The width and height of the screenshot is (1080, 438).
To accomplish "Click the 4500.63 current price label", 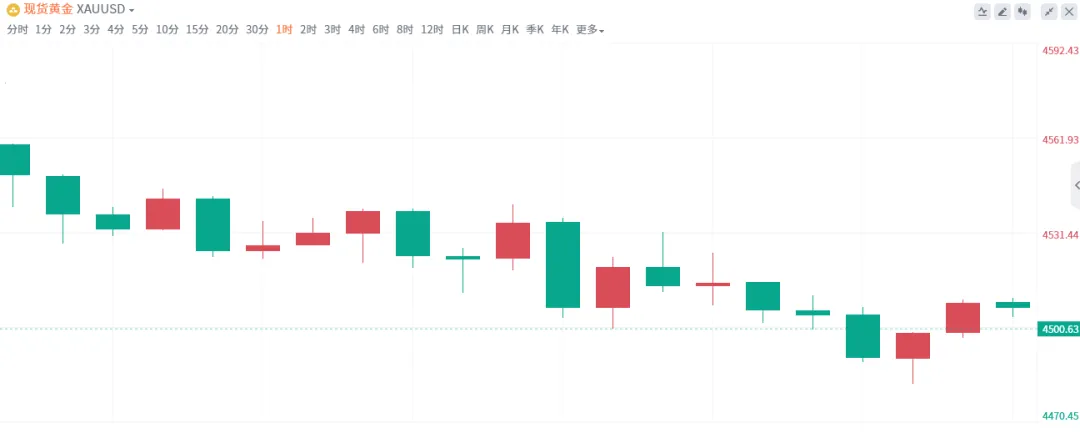I will coord(1058,329).
